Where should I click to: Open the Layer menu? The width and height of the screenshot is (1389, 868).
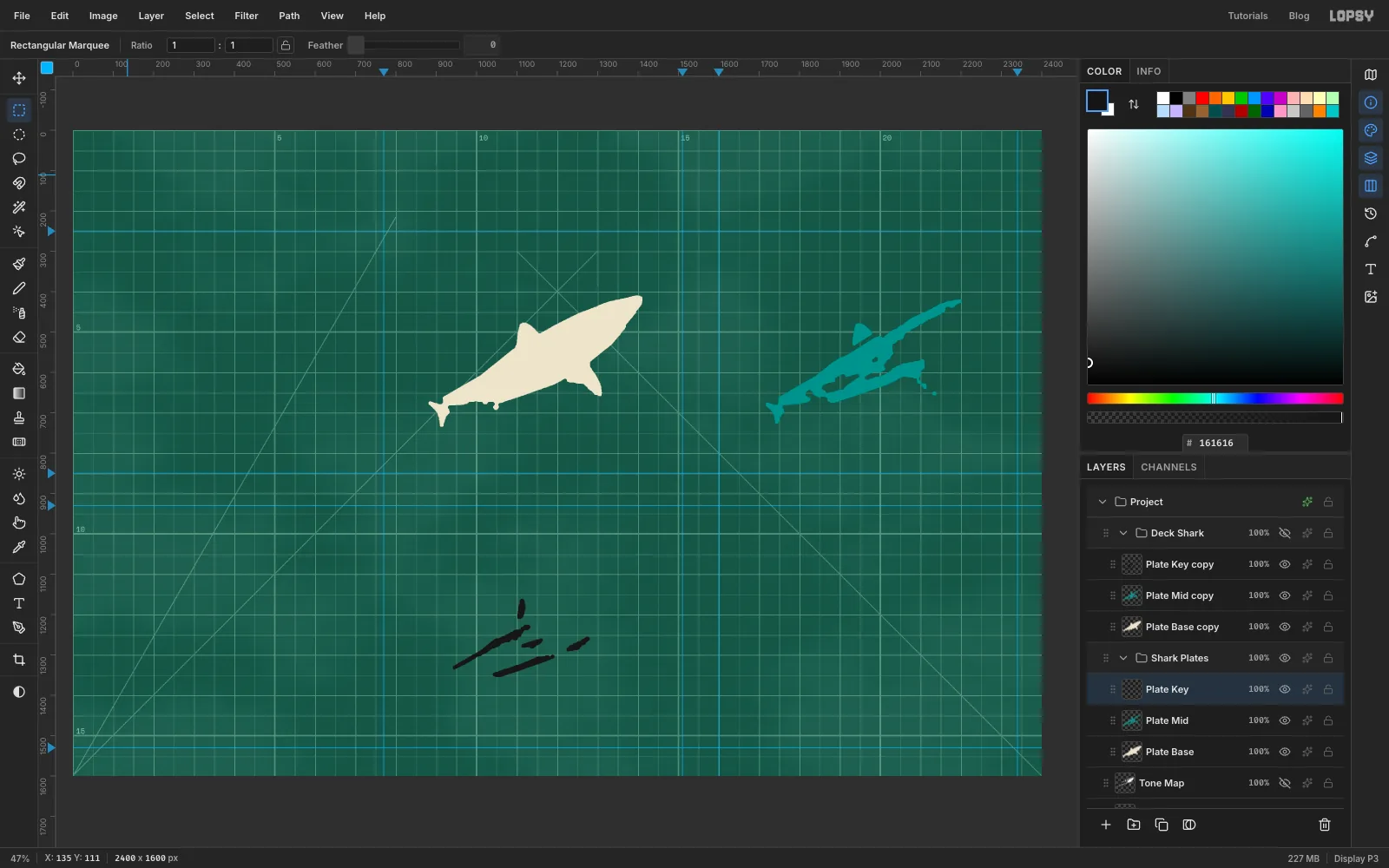tap(151, 16)
